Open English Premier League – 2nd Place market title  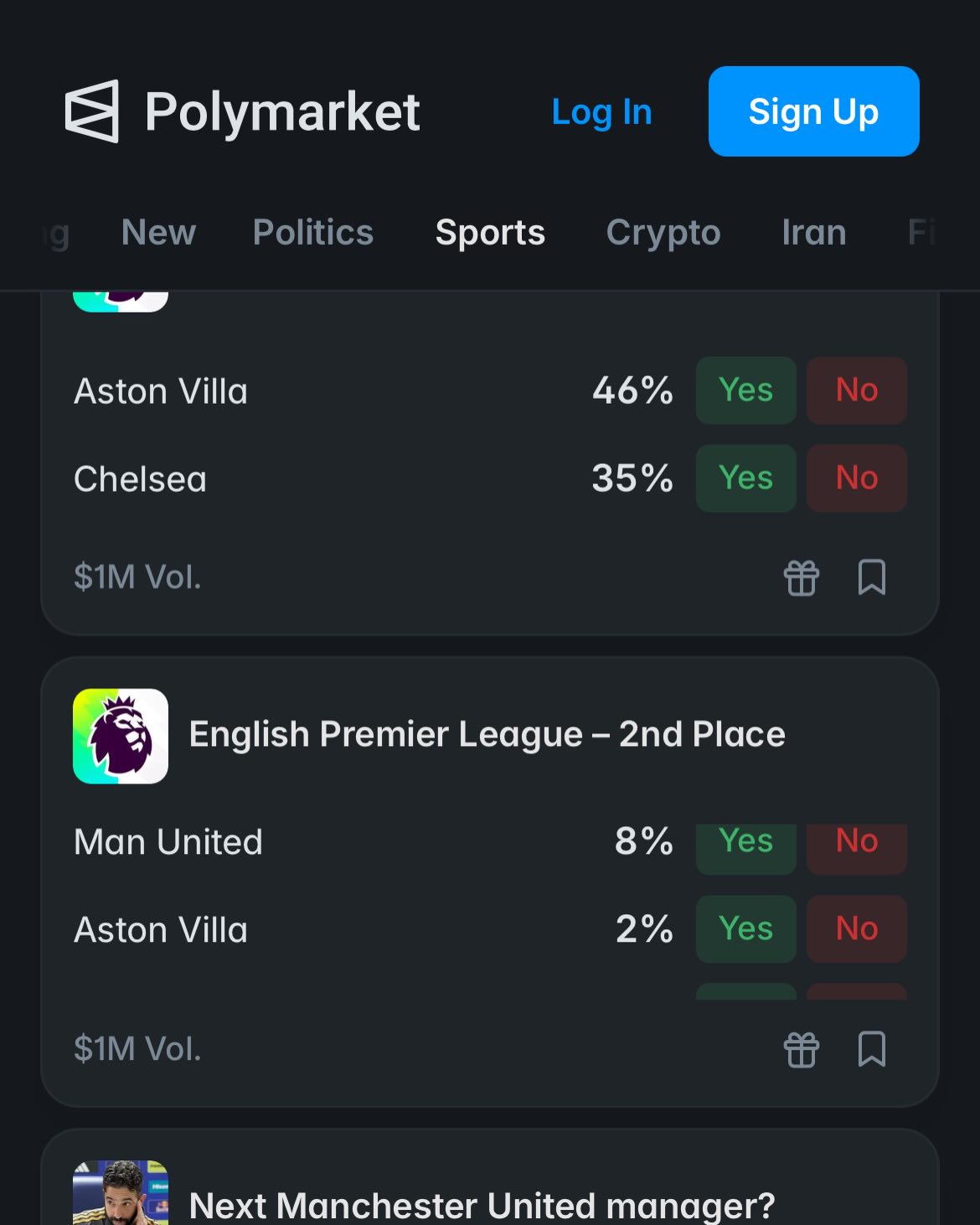[487, 734]
